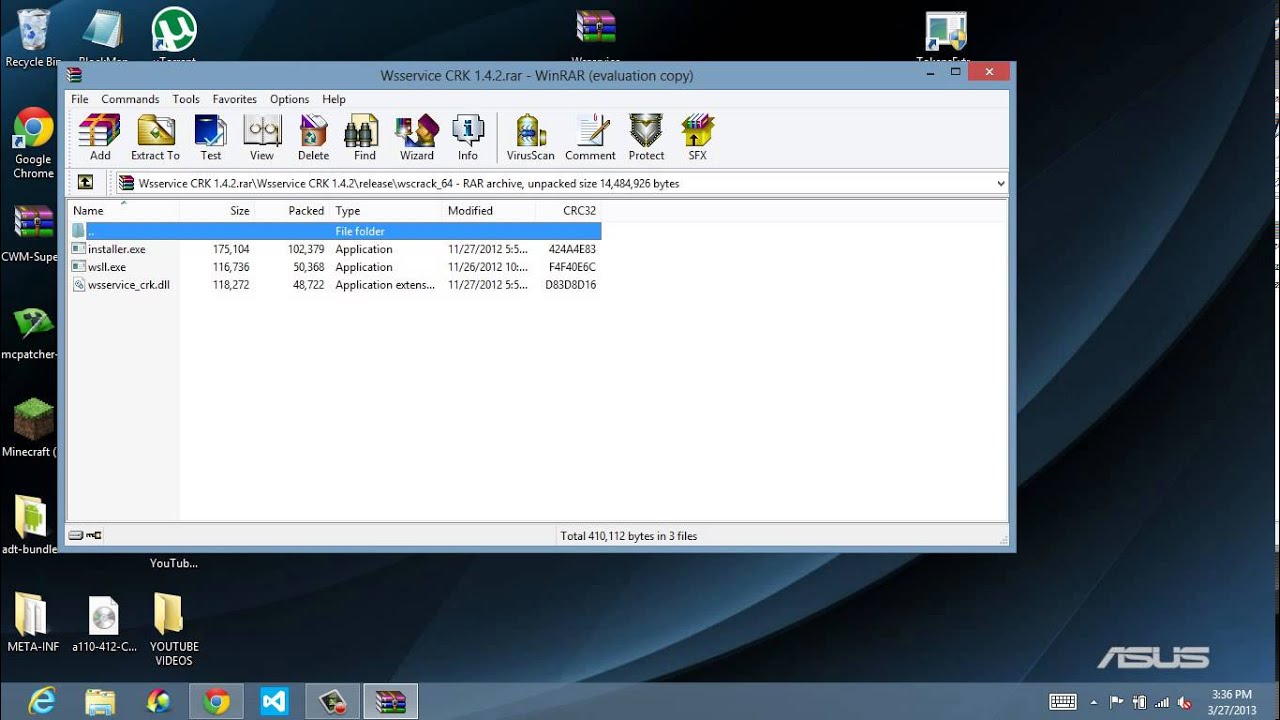Open the Commands menu
This screenshot has width=1280, height=720.
click(130, 99)
